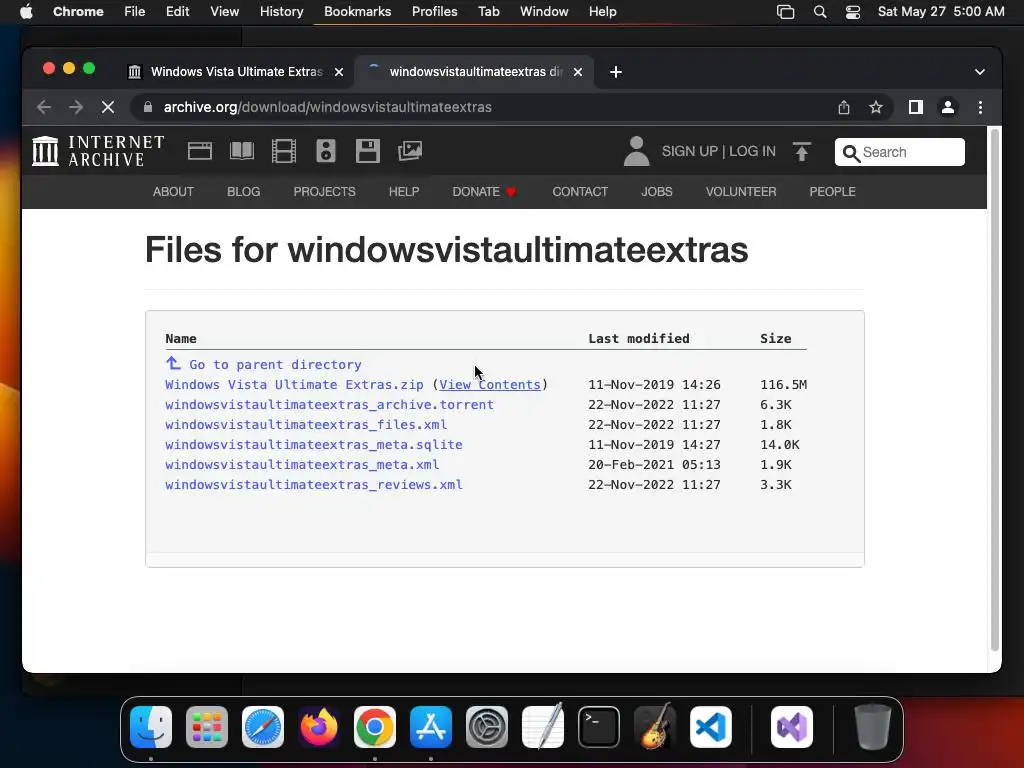Open windowsvistaultimateextras_reviews.xml
The image size is (1024, 768).
pos(313,485)
